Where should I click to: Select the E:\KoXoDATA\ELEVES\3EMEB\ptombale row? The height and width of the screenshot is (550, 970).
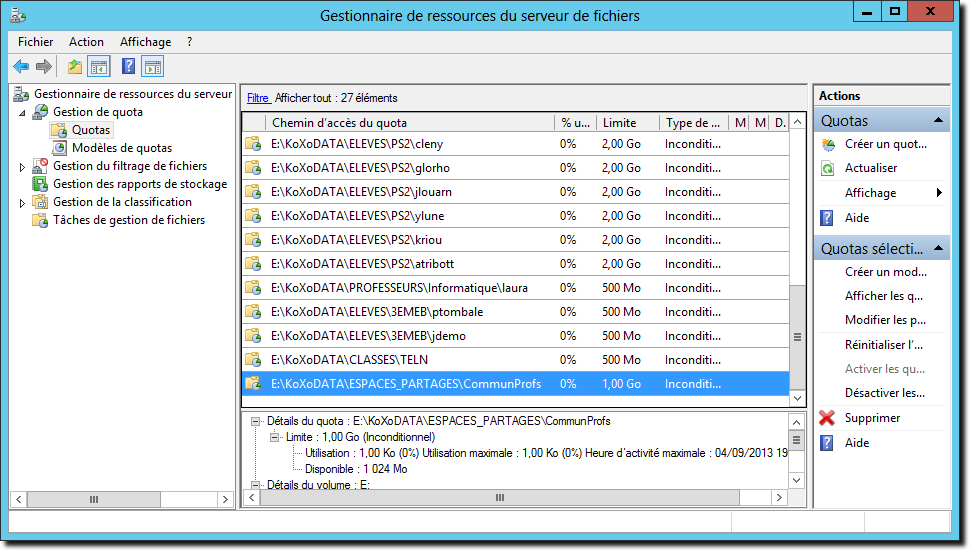(x=516, y=312)
